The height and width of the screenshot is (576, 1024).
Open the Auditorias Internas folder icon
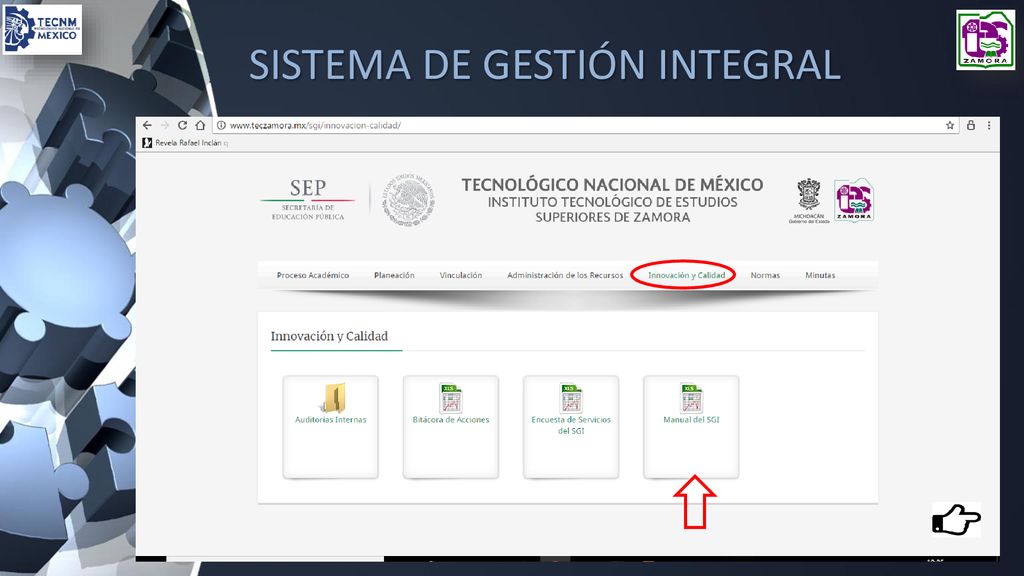pyautogui.click(x=334, y=398)
